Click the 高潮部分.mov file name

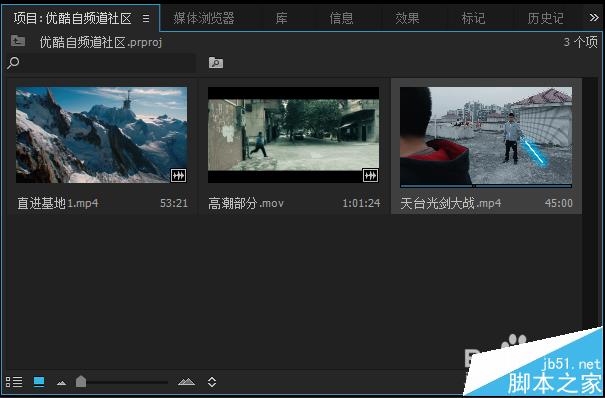pyautogui.click(x=246, y=203)
